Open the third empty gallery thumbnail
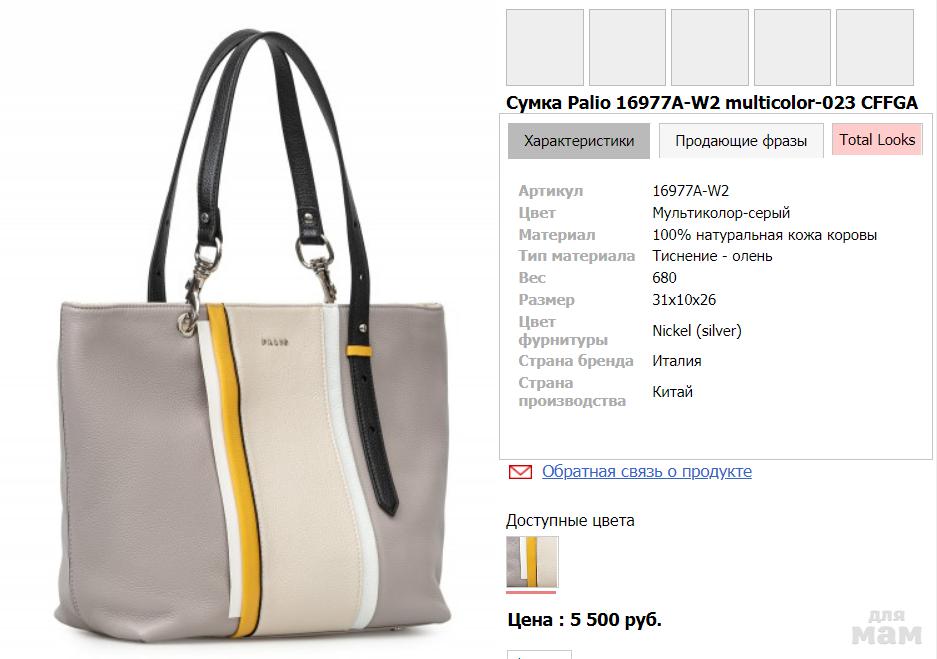 point(709,47)
